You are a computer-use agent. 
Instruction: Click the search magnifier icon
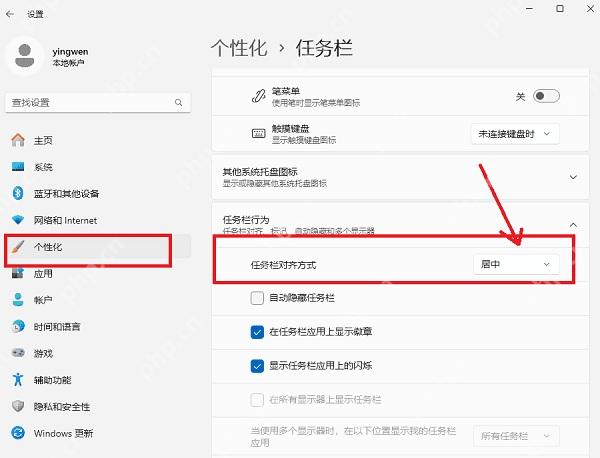coord(178,103)
